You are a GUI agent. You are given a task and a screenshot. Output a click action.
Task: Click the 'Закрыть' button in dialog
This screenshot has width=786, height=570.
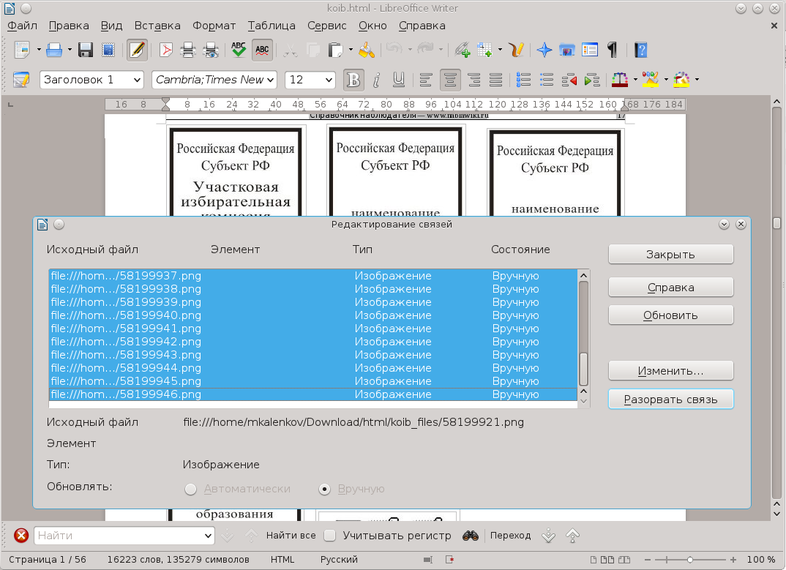(671, 254)
